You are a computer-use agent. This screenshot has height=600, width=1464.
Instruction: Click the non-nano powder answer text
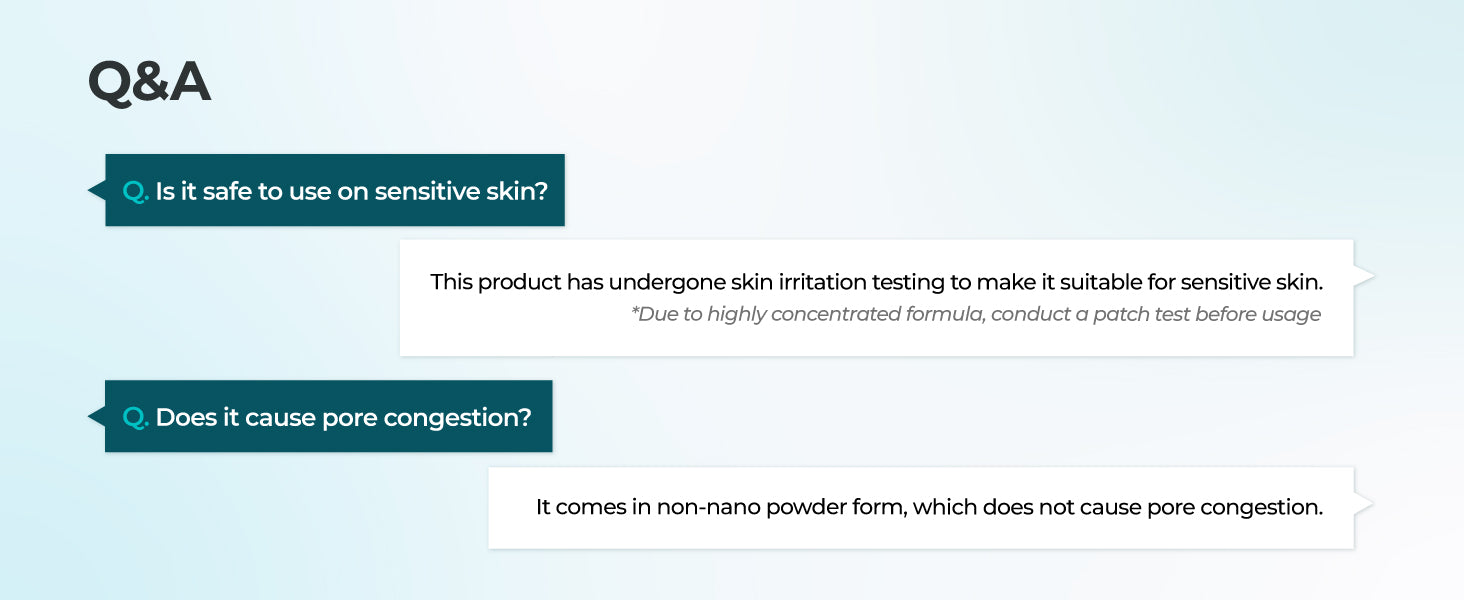(929, 507)
